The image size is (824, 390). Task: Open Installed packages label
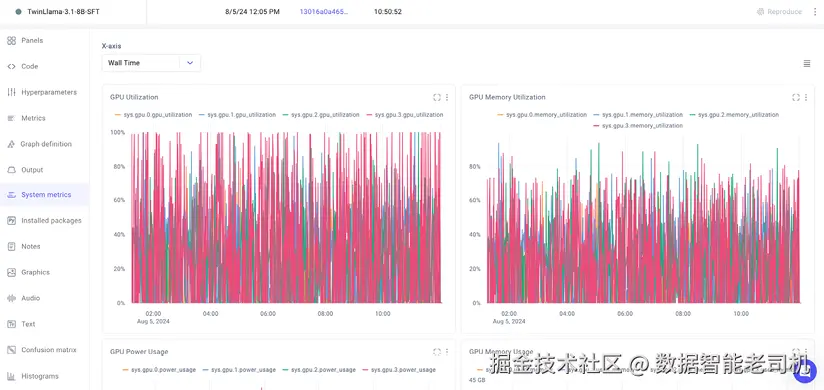tap(52, 221)
